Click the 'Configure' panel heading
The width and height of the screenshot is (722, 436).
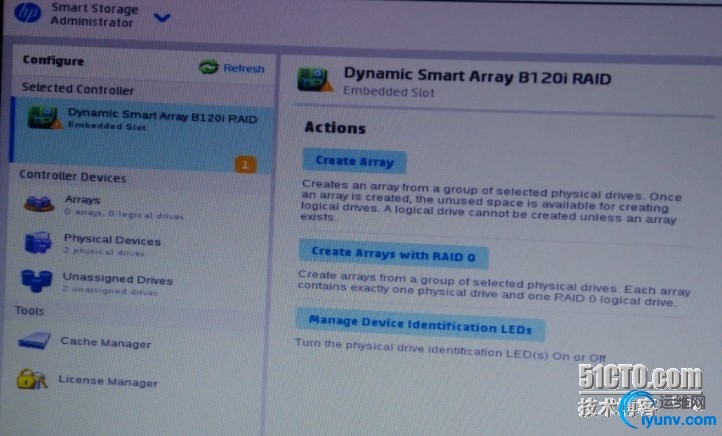click(53, 60)
